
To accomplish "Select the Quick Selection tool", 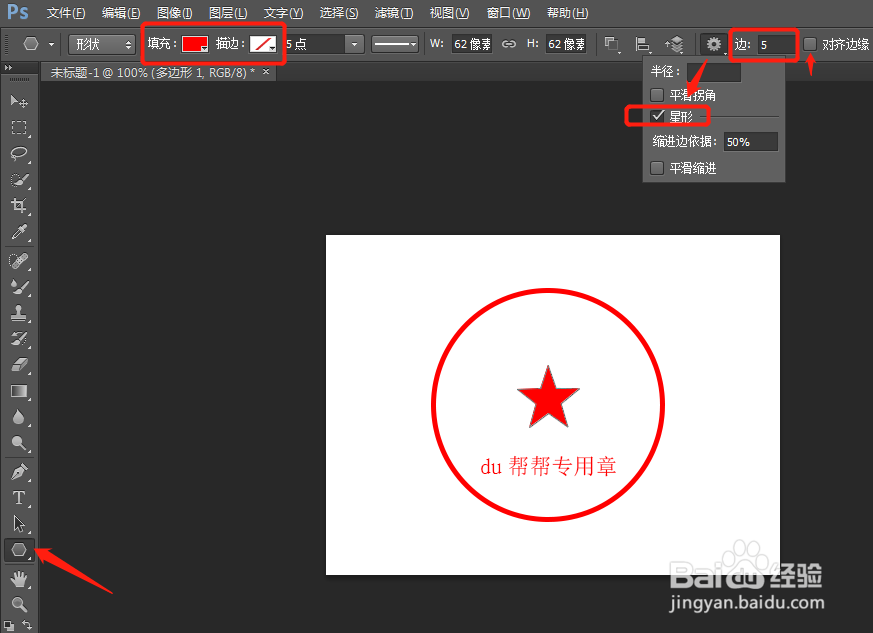I will click(19, 179).
